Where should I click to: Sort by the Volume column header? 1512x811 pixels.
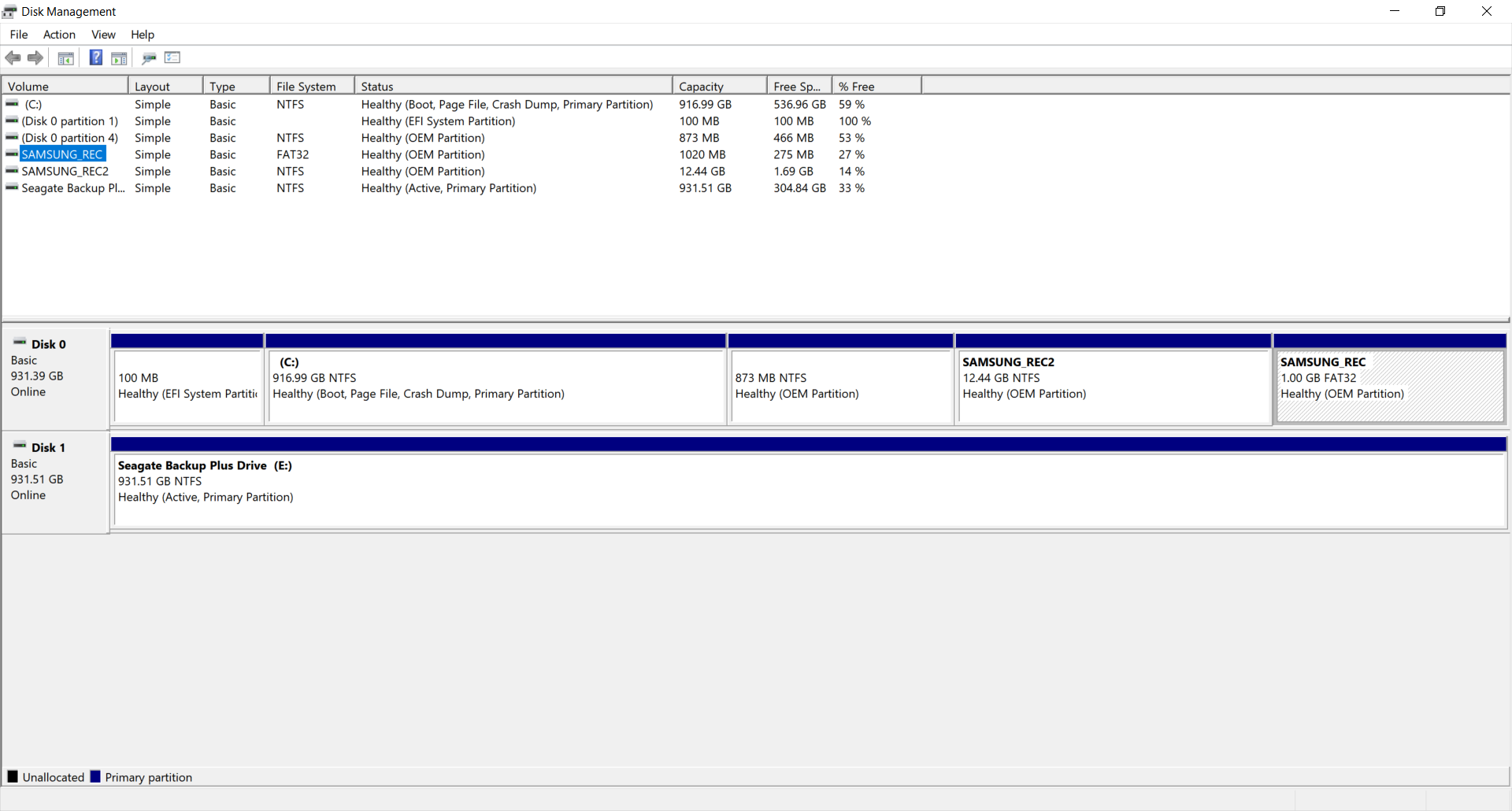tap(65, 87)
